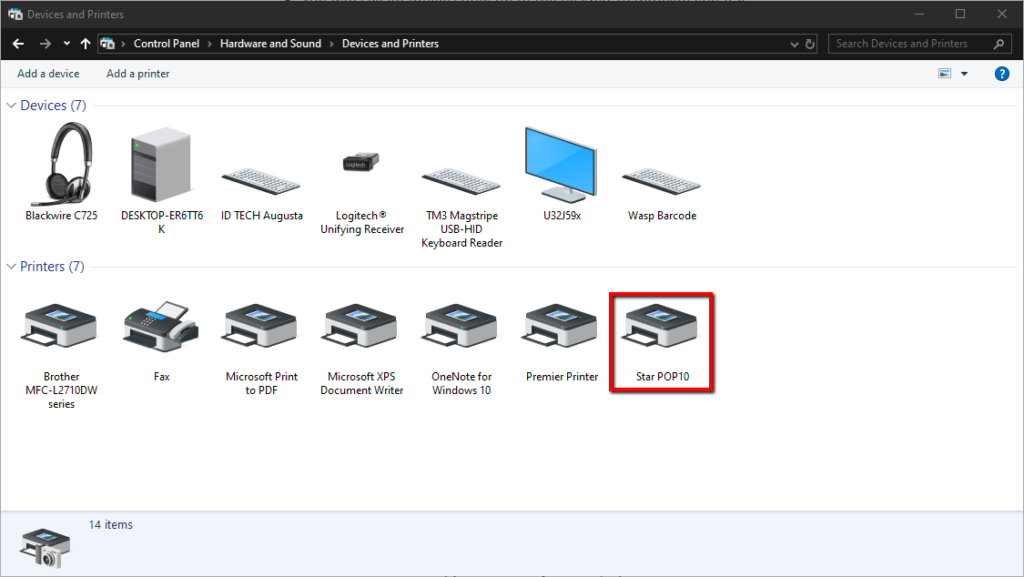The image size is (1024, 577).
Task: Select the Blackwire C725 headset icon
Action: point(62,164)
